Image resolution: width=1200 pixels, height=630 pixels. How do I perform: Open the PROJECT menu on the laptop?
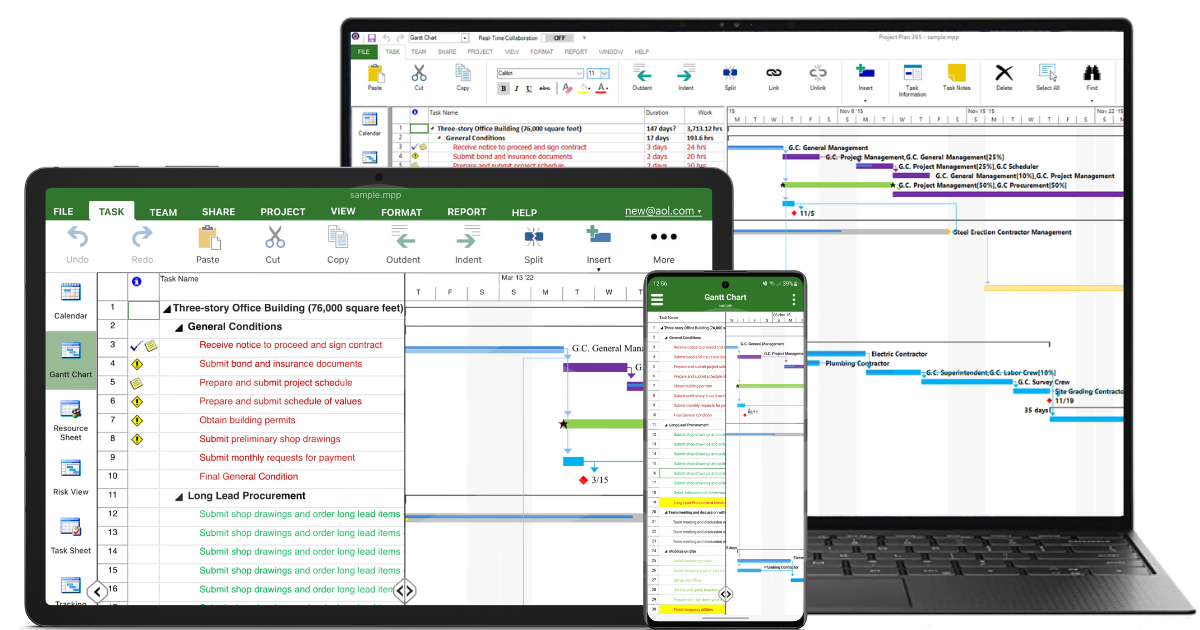point(481,51)
